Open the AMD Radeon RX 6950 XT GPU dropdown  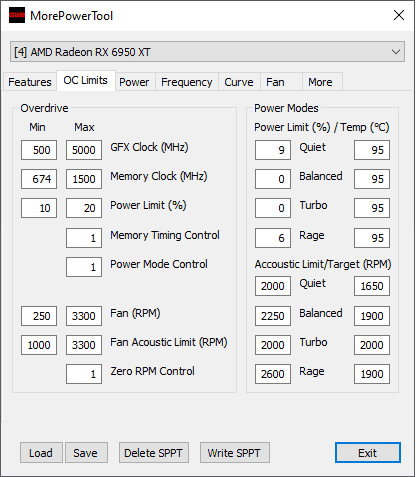pyautogui.click(x=207, y=52)
